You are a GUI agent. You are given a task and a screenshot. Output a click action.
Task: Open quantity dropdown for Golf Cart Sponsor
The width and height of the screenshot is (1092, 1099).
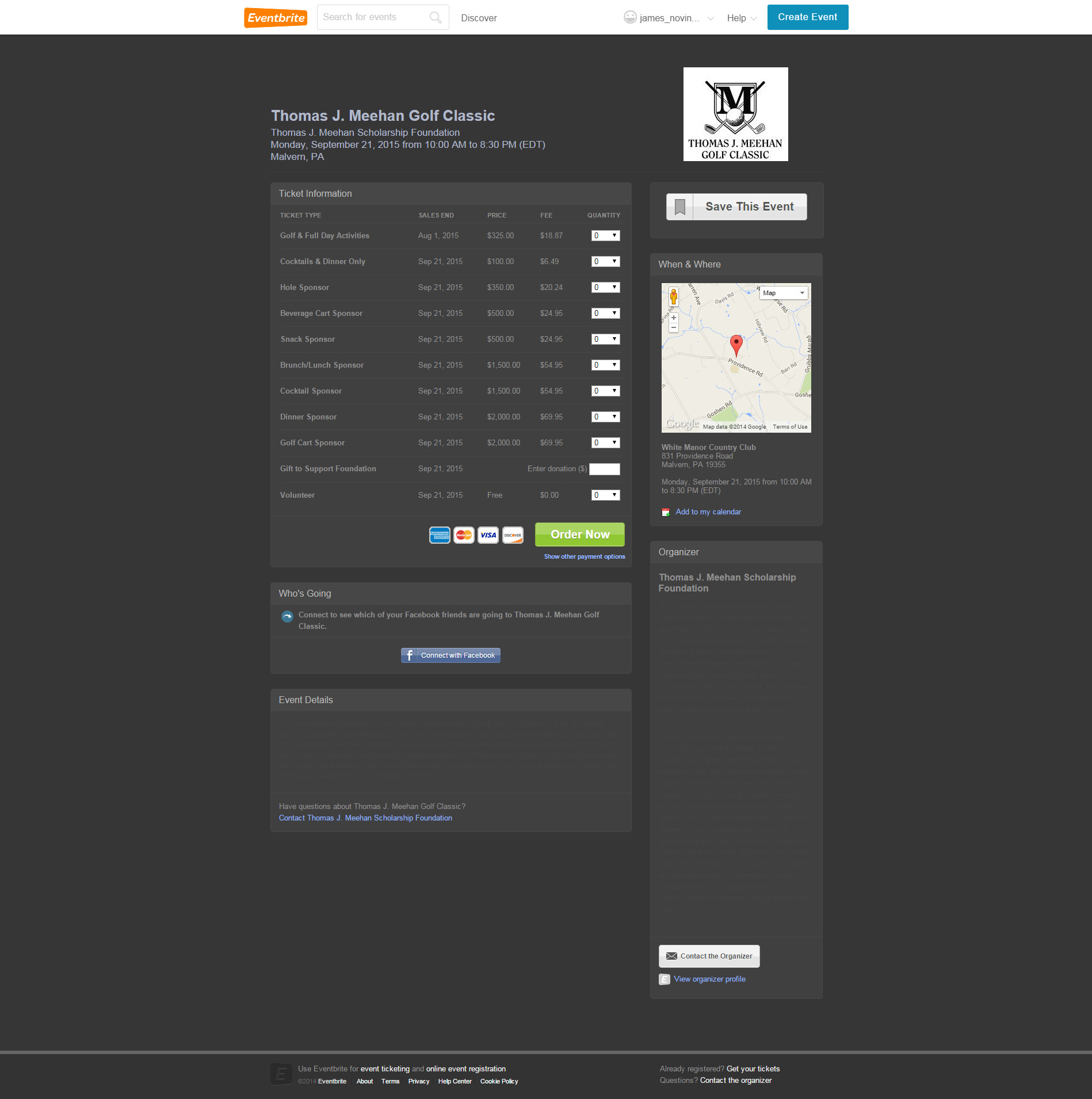605,442
